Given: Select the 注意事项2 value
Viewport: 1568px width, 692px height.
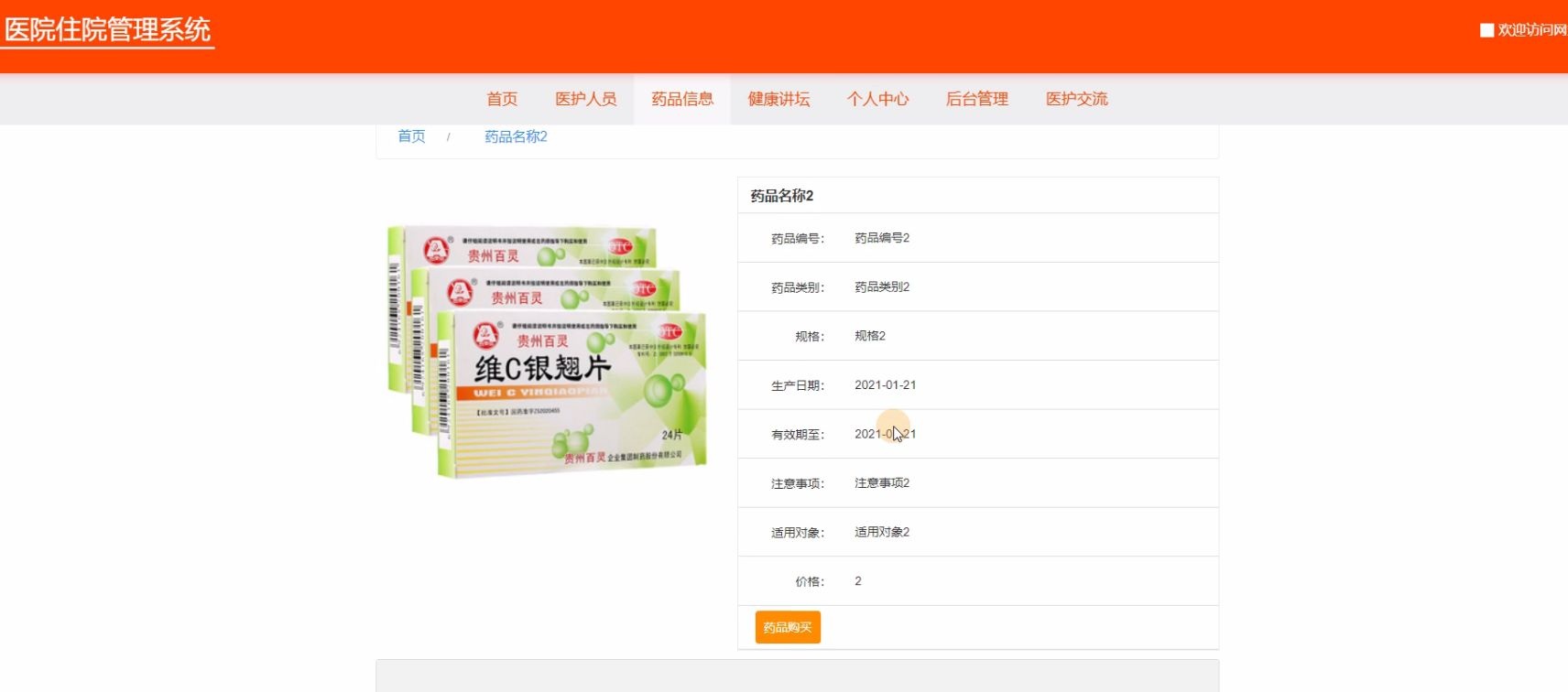Looking at the screenshot, I should point(882,483).
